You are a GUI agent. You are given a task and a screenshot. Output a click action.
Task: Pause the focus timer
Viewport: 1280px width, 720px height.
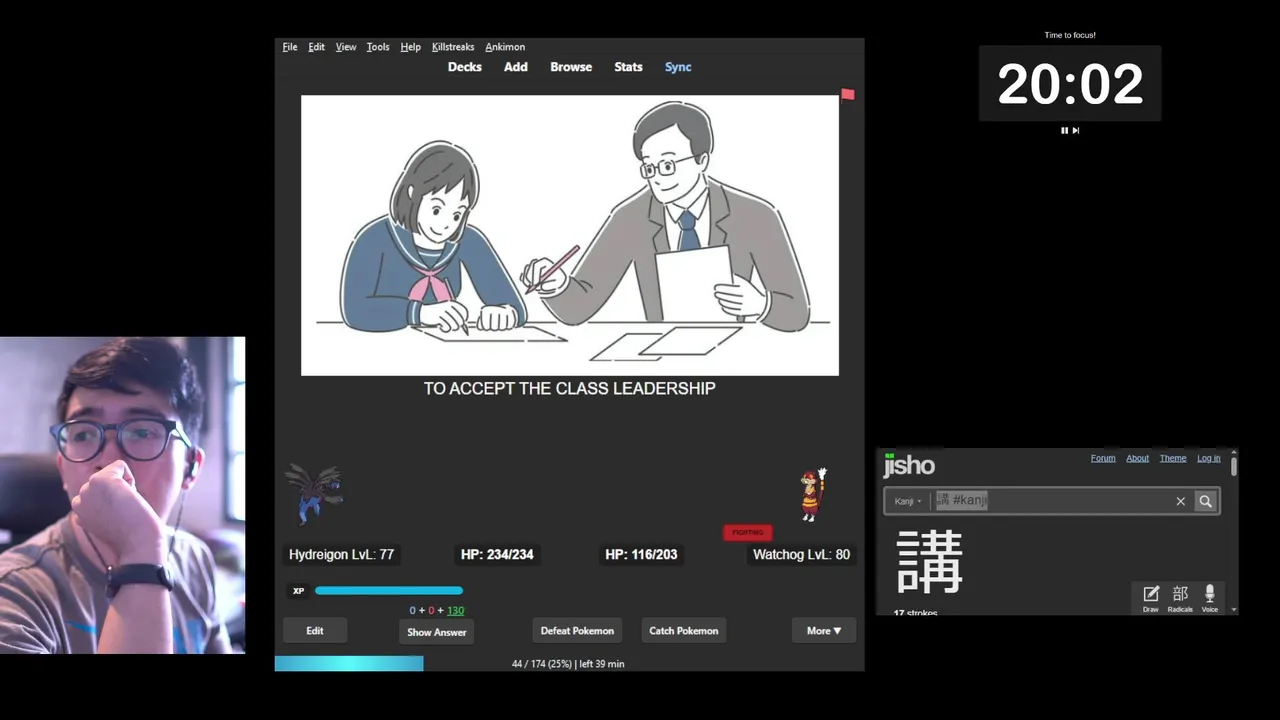click(x=1065, y=130)
